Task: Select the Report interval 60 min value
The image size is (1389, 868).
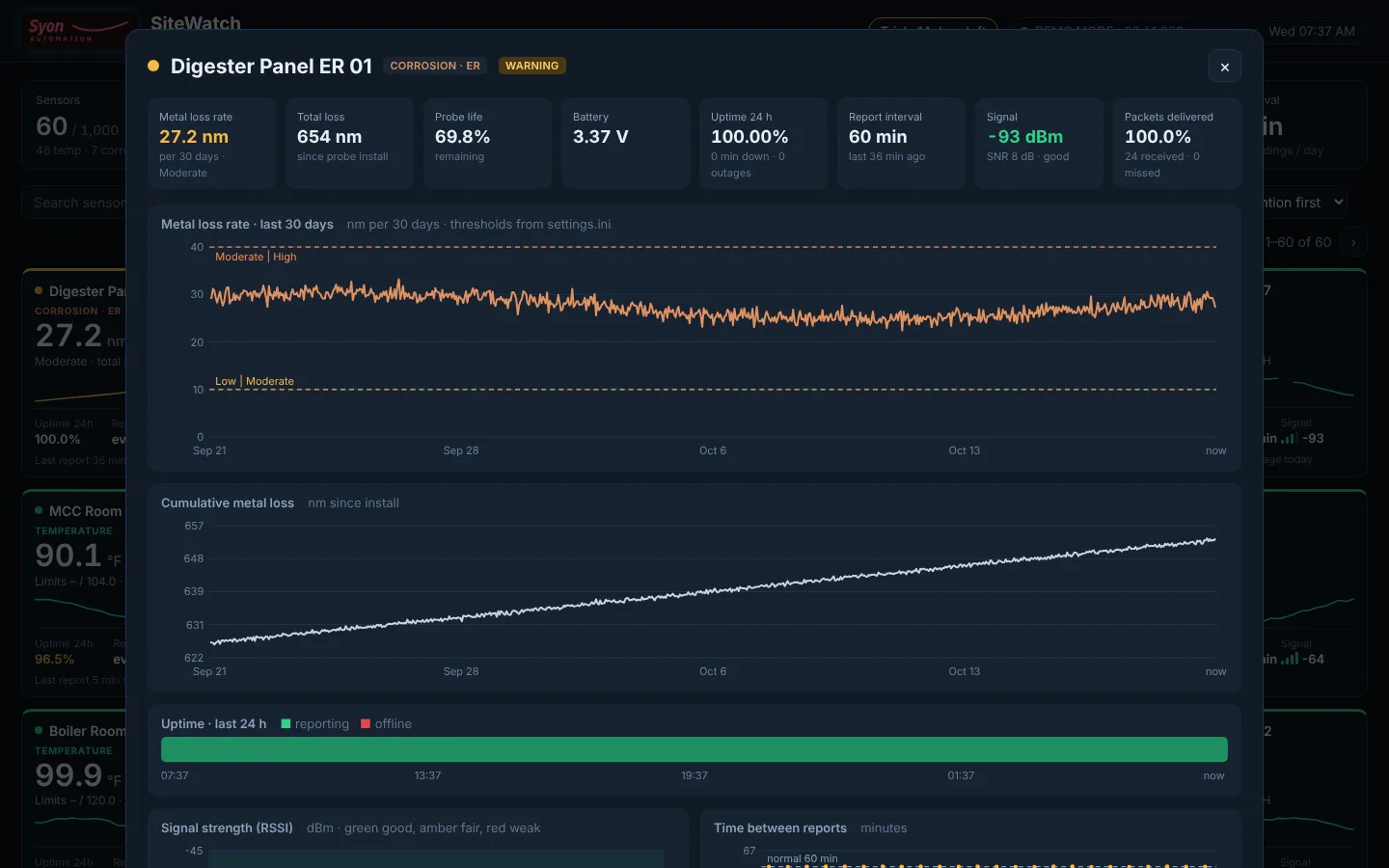Action: (x=878, y=137)
